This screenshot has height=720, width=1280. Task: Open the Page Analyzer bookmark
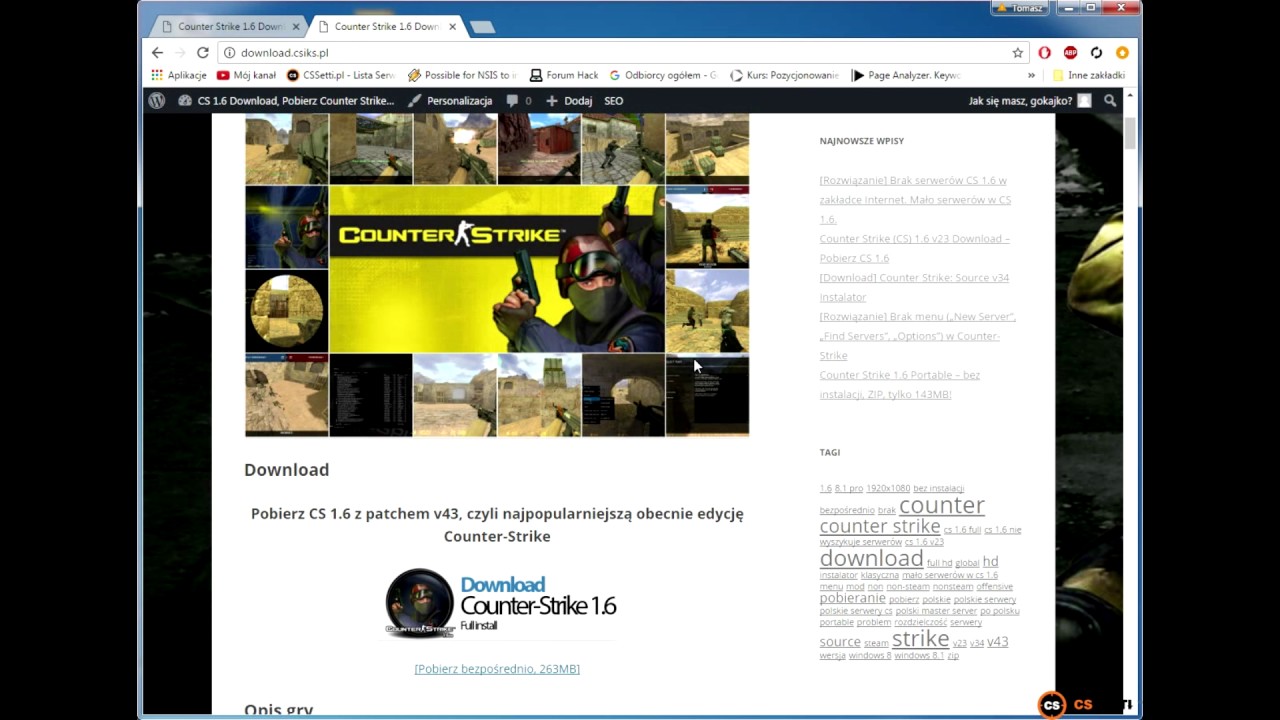(x=906, y=75)
